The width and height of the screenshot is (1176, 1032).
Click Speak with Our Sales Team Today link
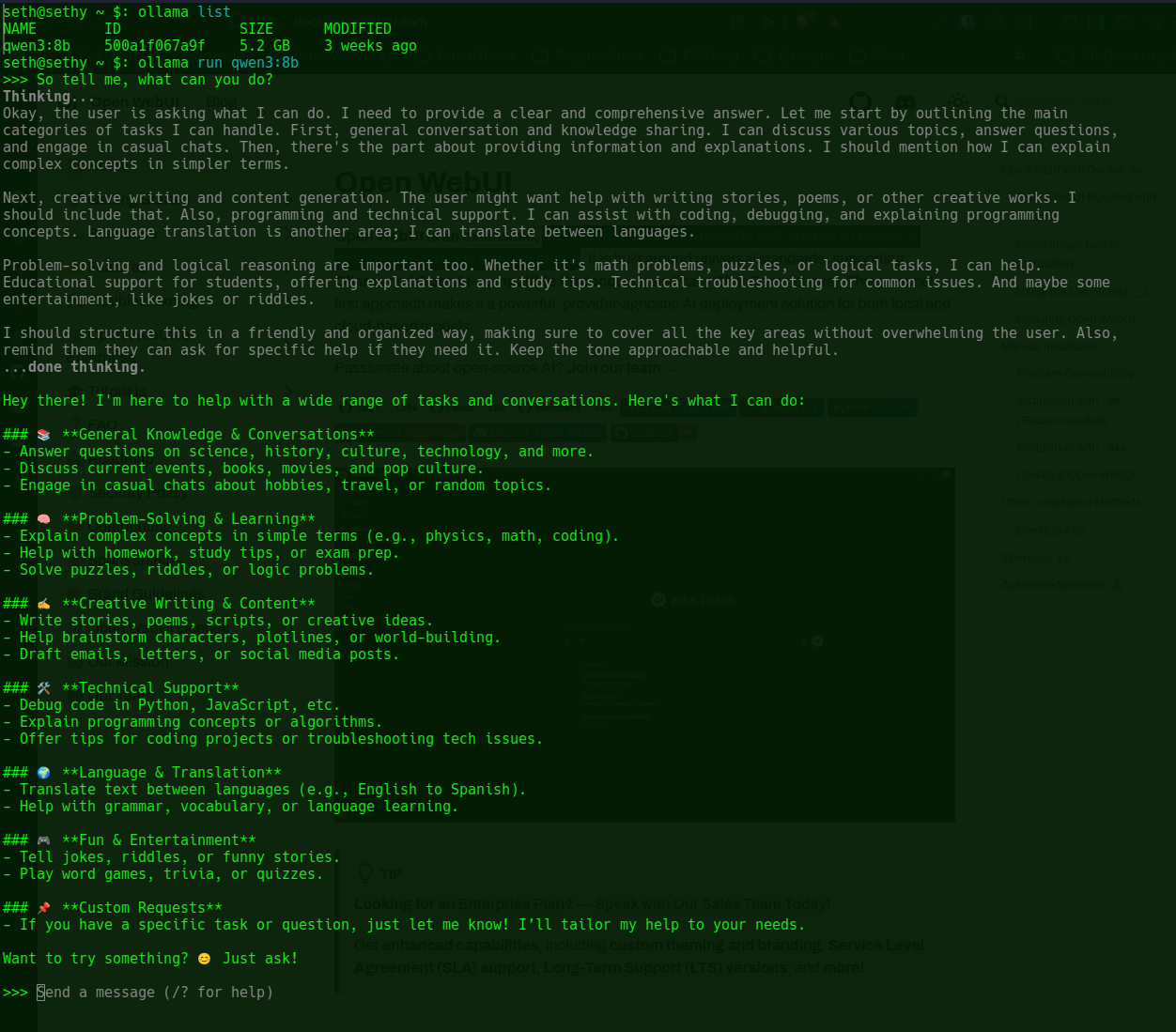712,903
